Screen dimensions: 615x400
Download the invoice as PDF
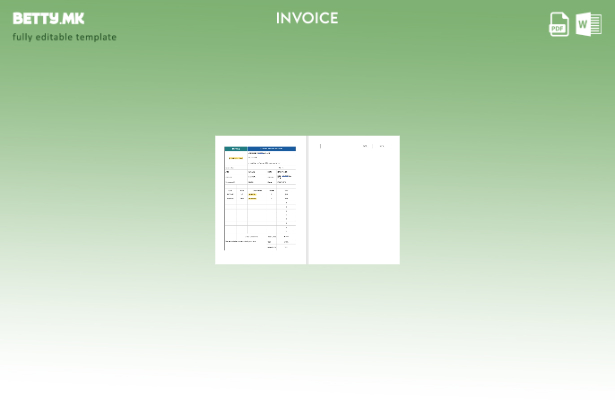click(559, 24)
